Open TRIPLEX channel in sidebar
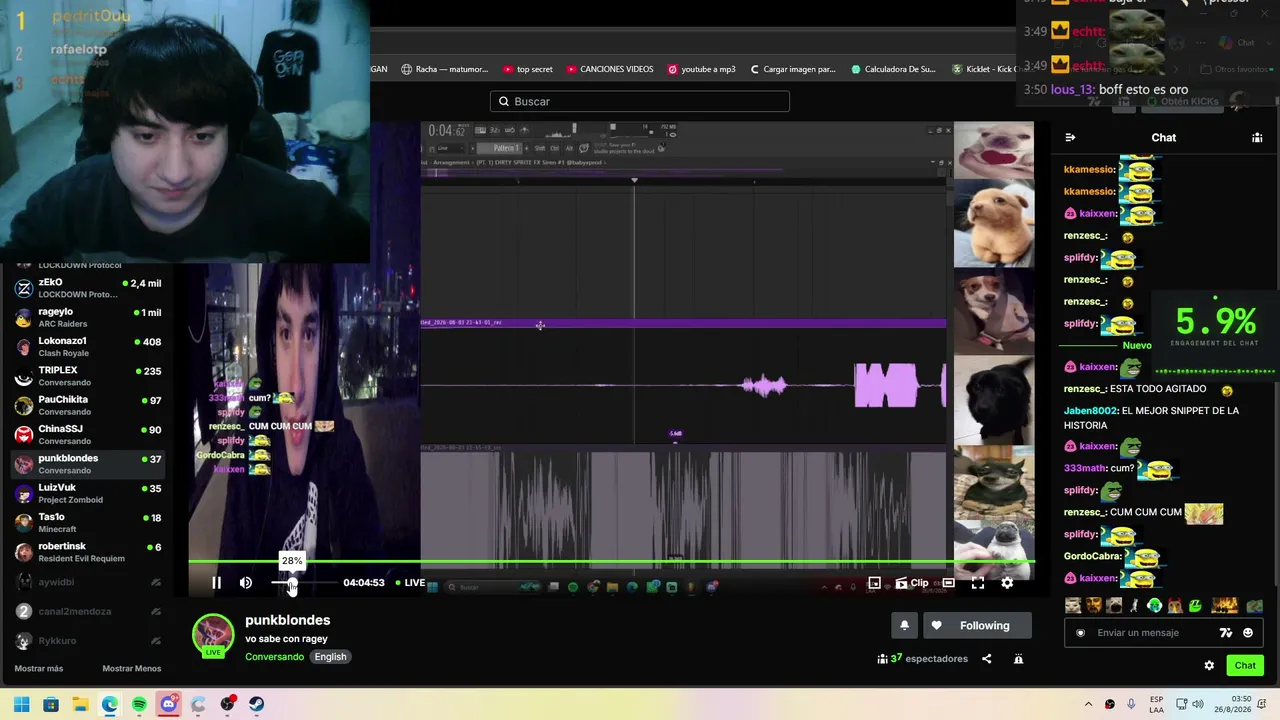Image resolution: width=1280 pixels, height=720 pixels. 87,376
